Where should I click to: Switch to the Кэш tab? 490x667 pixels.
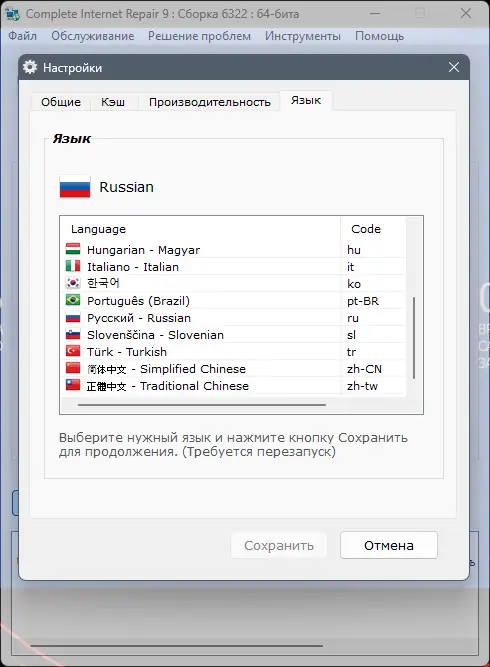(113, 102)
